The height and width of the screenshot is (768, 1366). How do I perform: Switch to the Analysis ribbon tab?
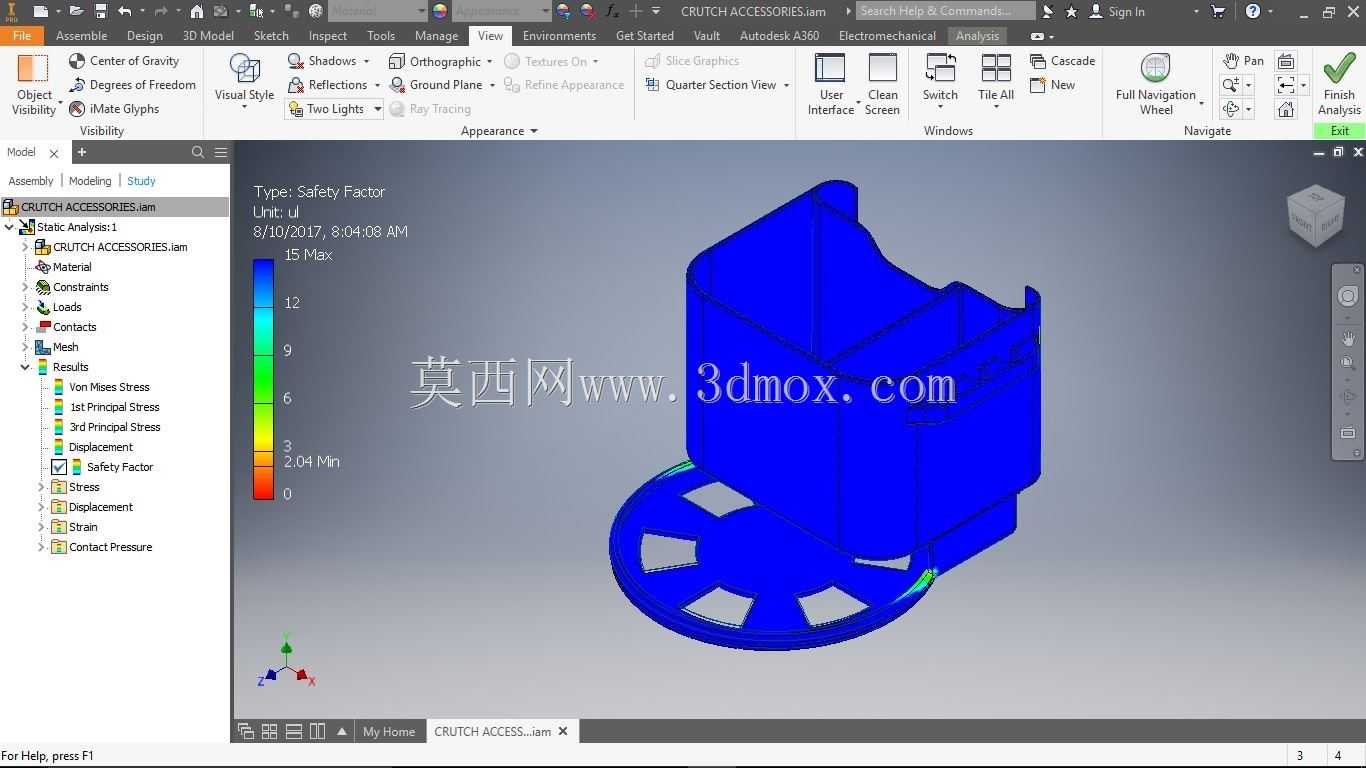977,35
